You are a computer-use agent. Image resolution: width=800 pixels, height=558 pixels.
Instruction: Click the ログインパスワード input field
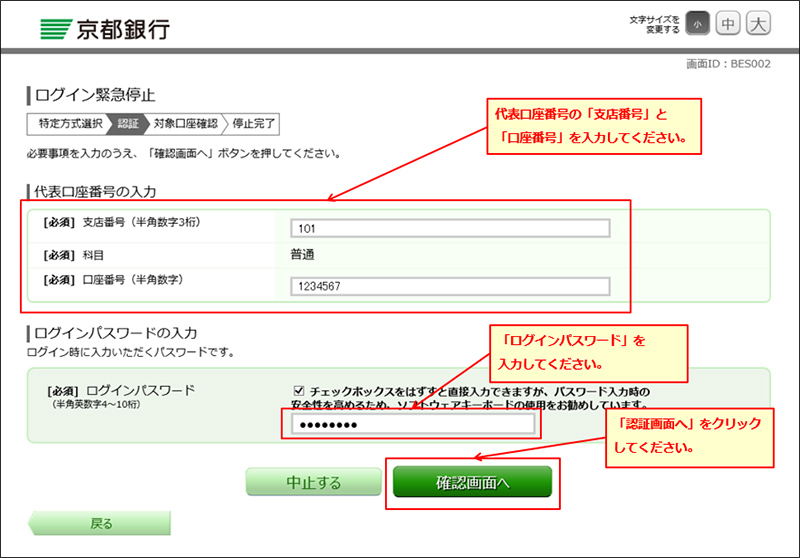point(413,424)
